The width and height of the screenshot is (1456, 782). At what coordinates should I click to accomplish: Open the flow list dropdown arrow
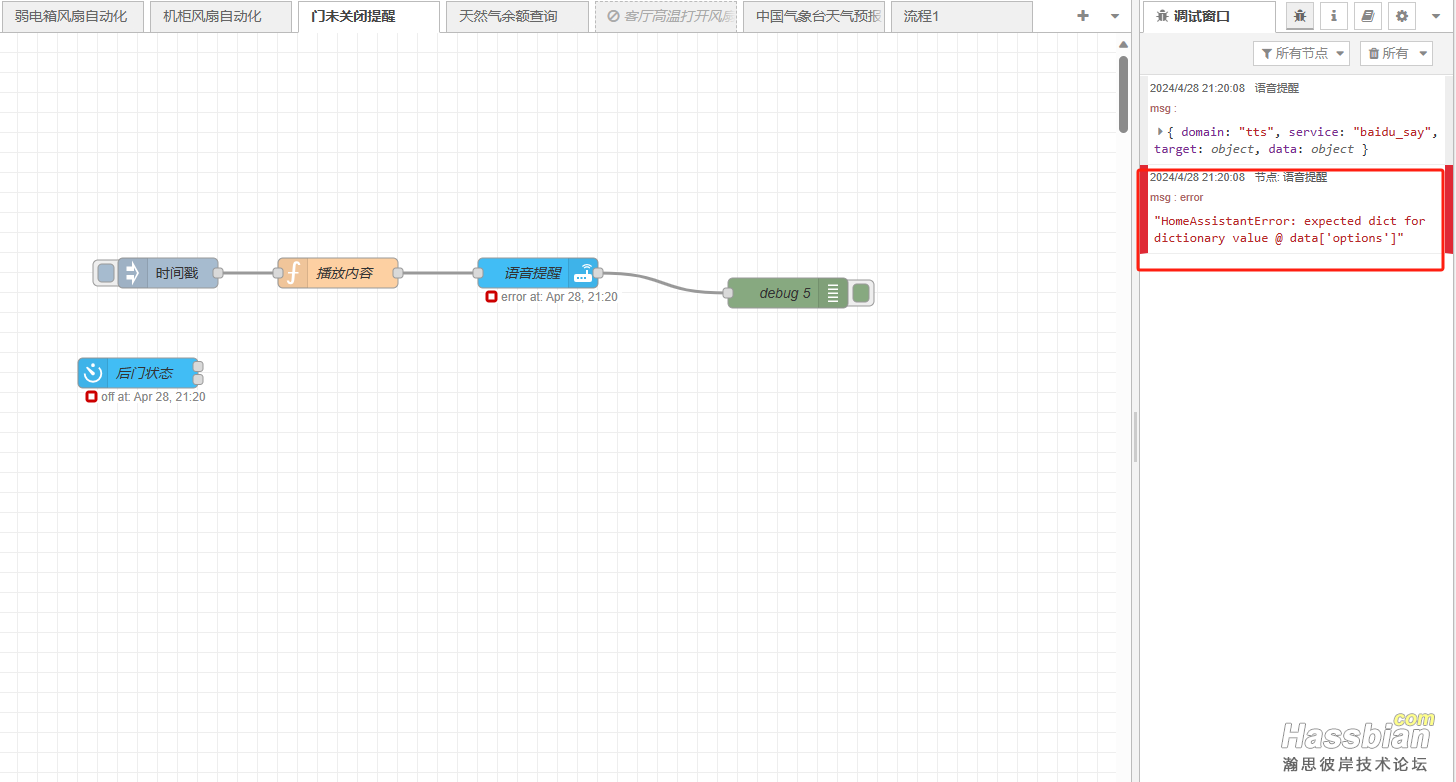coord(1115,16)
